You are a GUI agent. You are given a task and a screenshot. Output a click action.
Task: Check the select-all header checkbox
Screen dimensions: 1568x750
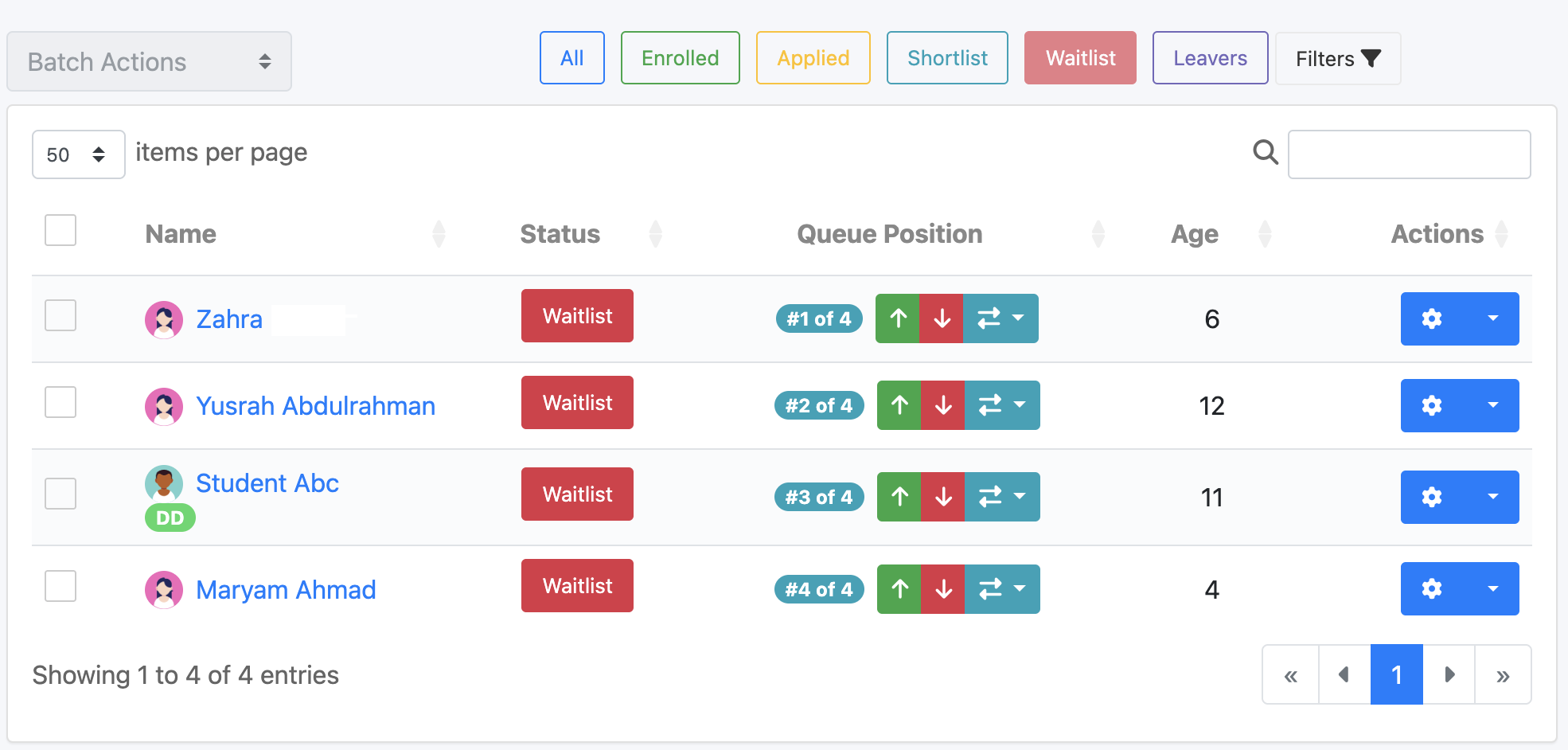(x=60, y=230)
